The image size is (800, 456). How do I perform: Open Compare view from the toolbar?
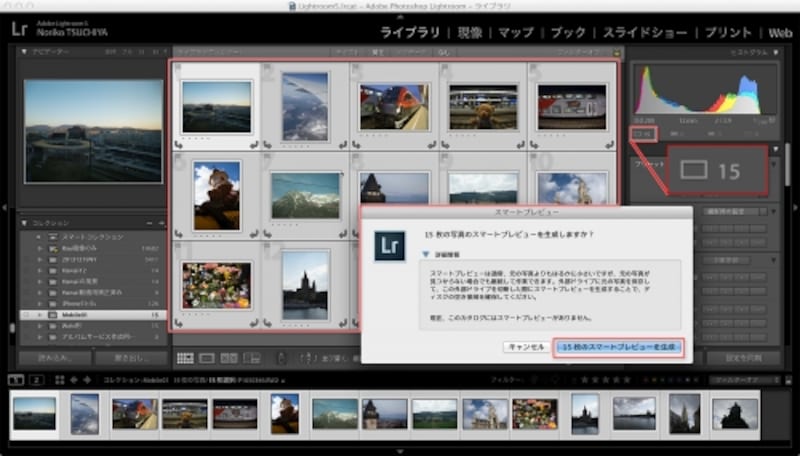(229, 358)
